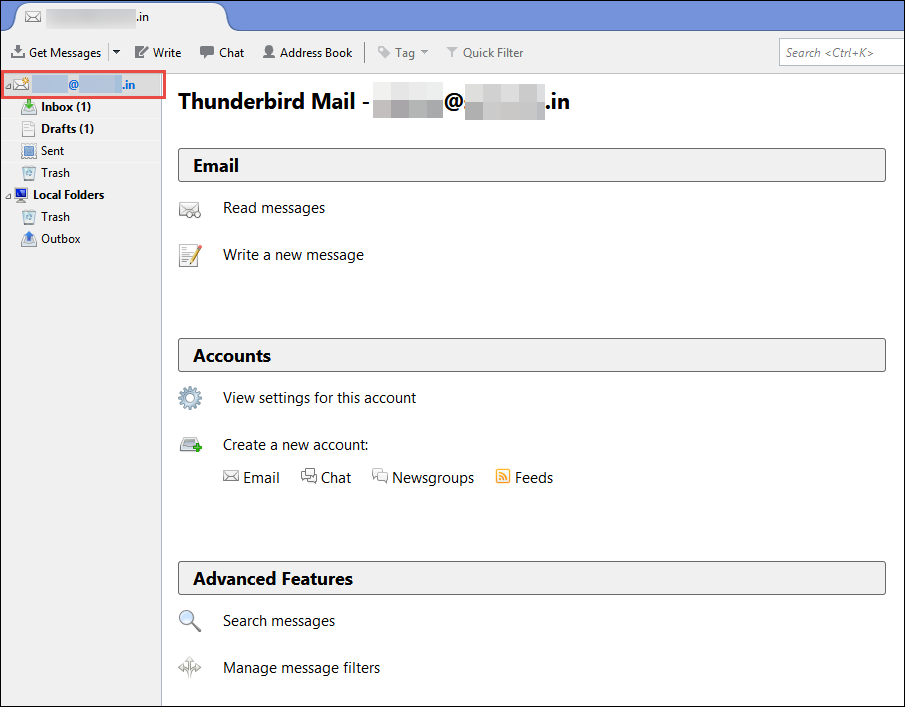Viewport: 905px width, 707px height.
Task: Toggle the Quick Filter button
Action: [x=485, y=53]
